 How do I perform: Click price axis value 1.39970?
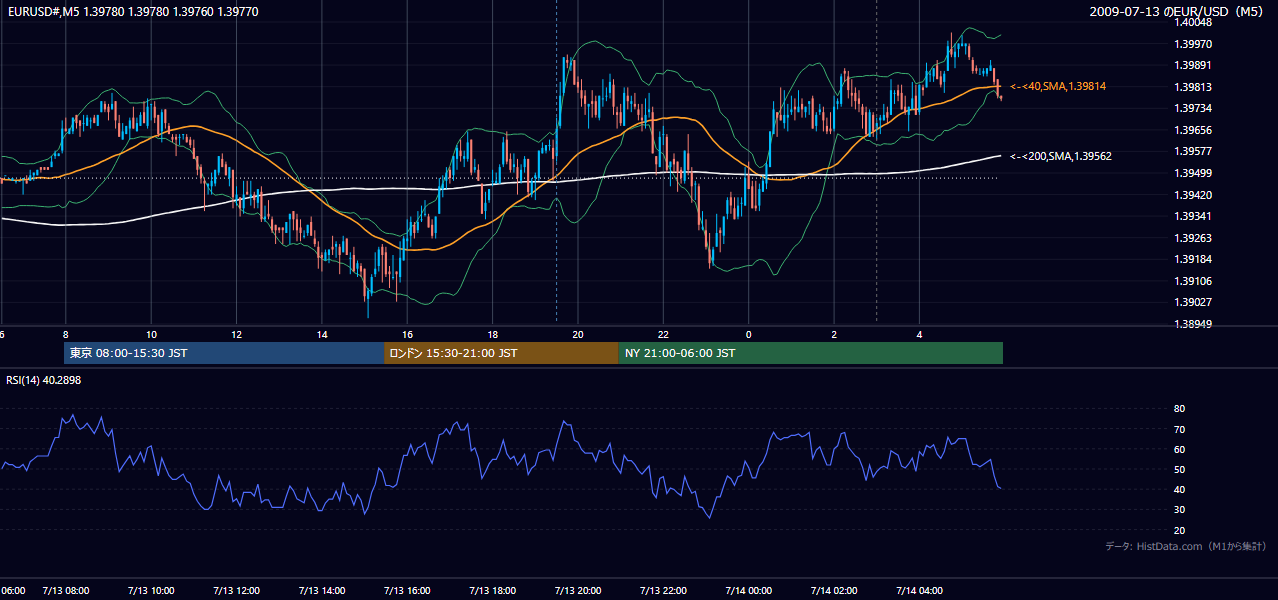[x=1193, y=44]
